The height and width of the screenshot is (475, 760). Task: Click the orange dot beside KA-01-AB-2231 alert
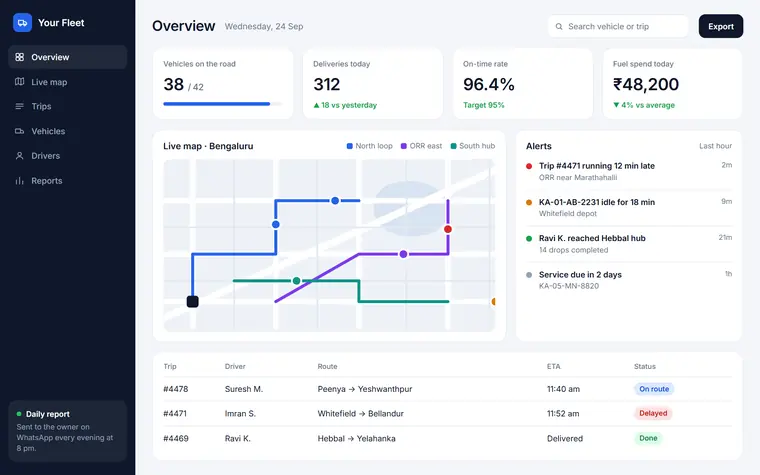(529, 203)
